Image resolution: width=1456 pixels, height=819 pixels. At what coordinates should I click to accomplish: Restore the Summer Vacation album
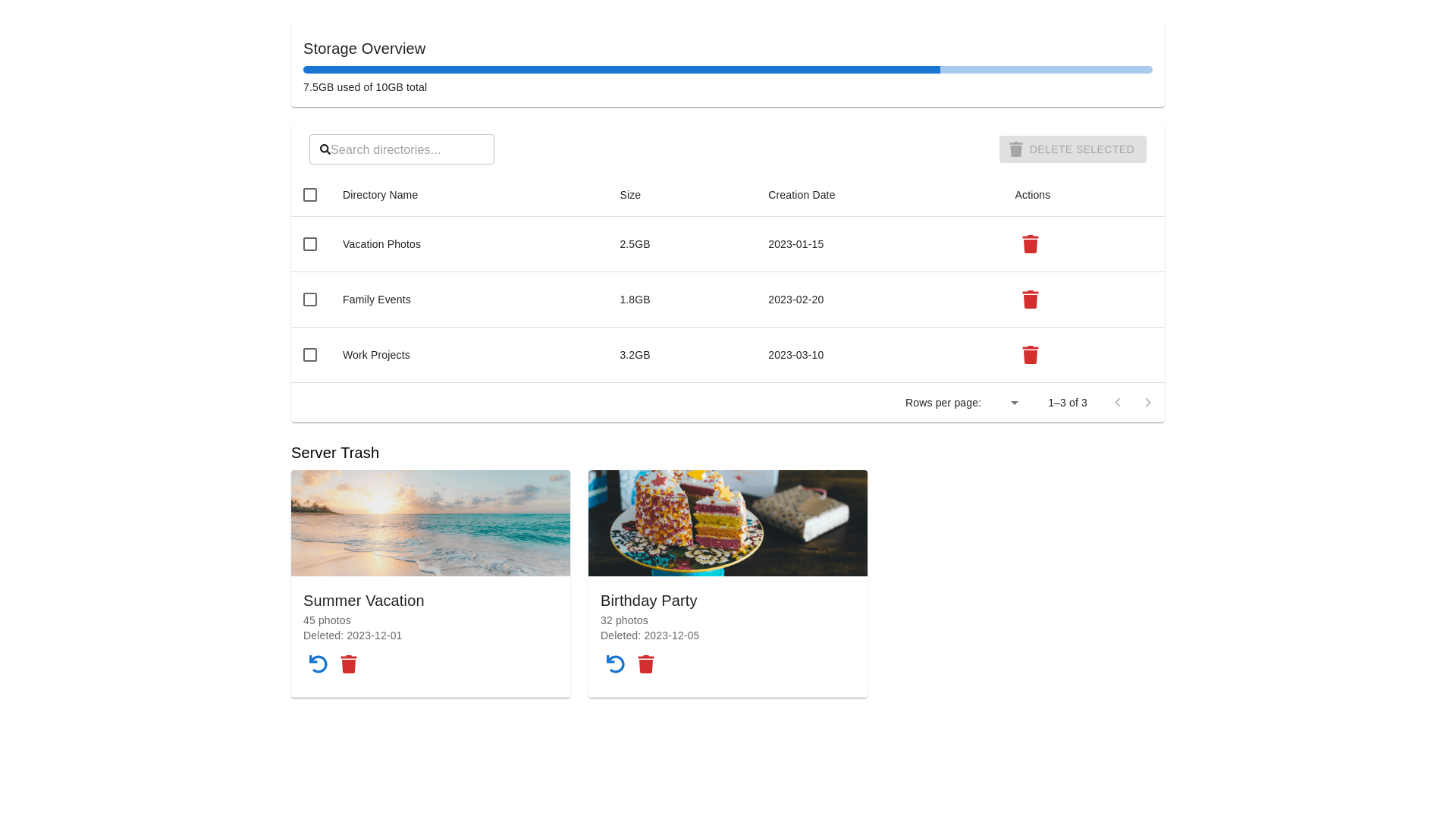coord(318,664)
